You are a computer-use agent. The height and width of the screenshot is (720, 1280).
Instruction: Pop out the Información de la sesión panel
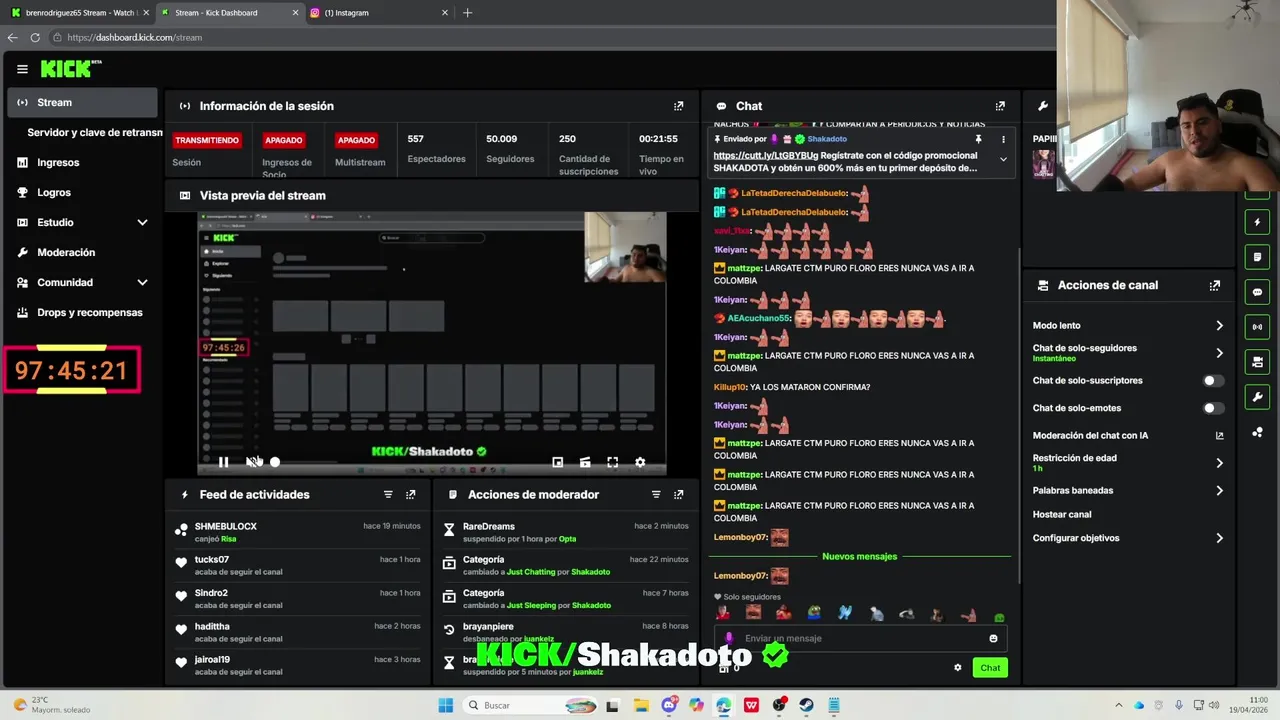[679, 106]
